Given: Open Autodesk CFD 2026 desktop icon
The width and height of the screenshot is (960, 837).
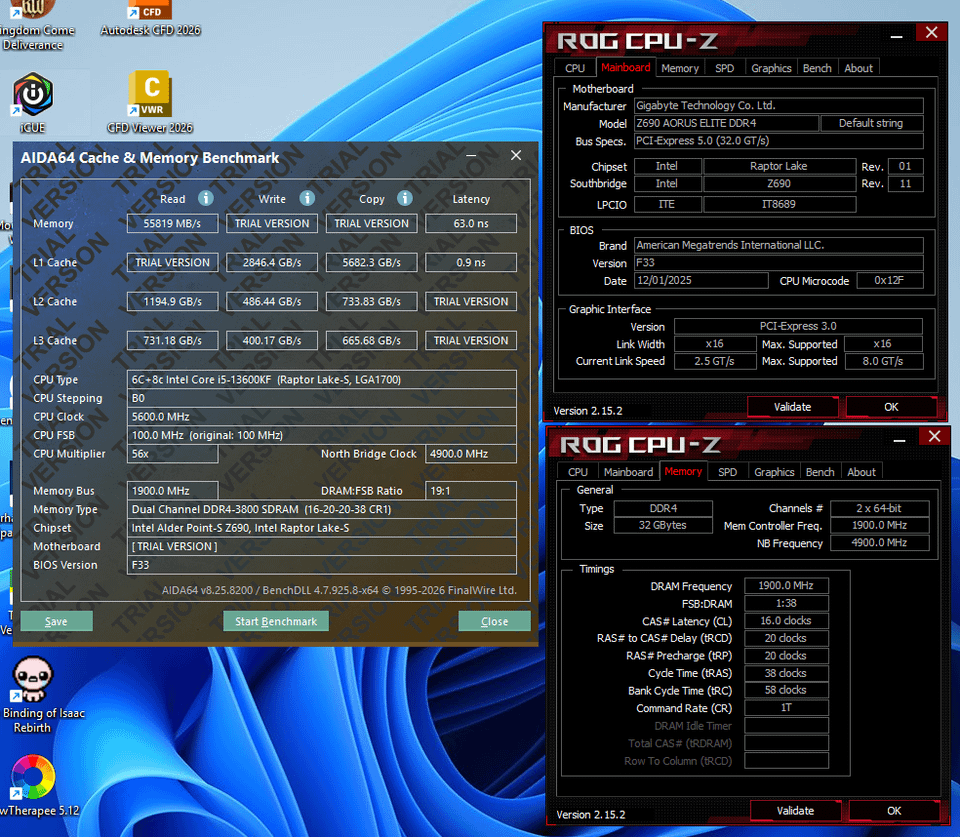Looking at the screenshot, I should point(150,14).
